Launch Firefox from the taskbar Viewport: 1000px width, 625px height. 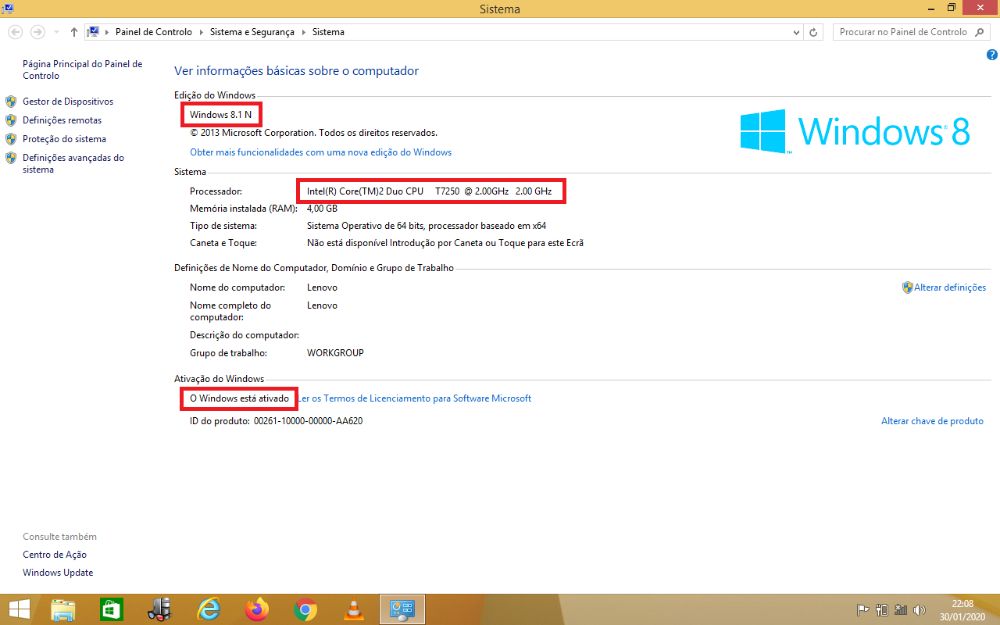(257, 610)
